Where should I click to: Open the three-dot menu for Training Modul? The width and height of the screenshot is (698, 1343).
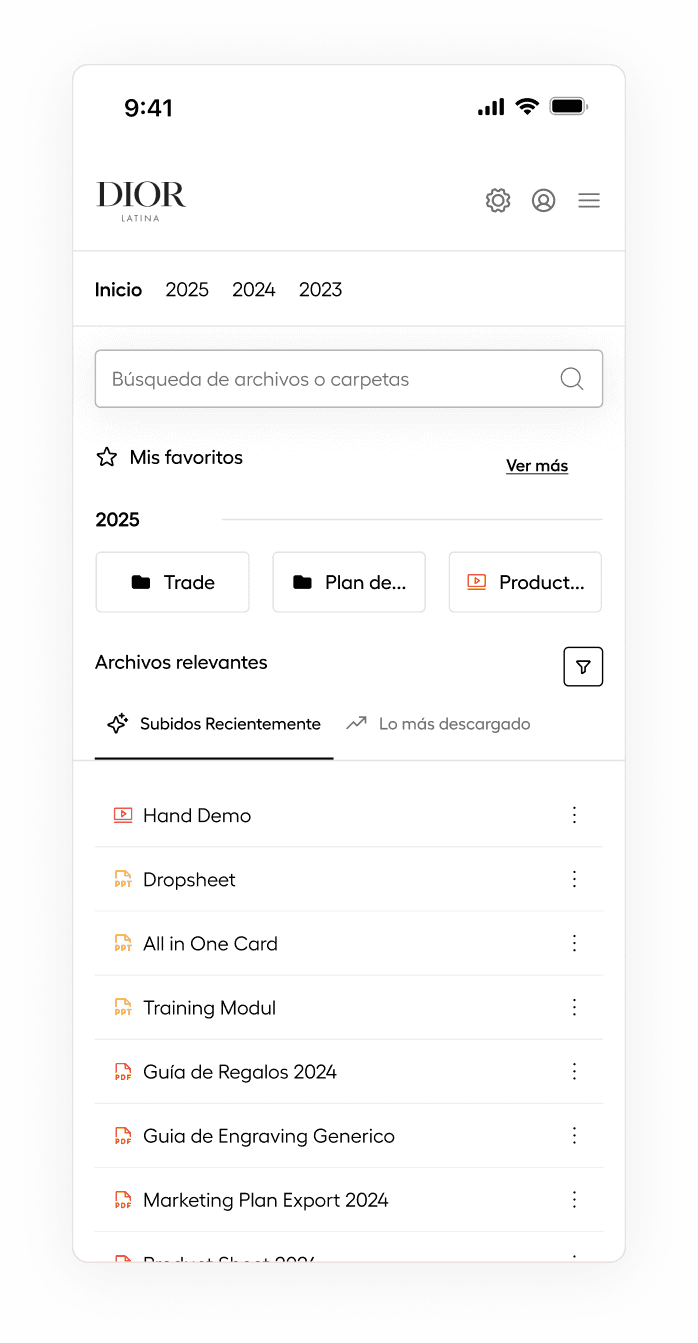[x=574, y=1007]
